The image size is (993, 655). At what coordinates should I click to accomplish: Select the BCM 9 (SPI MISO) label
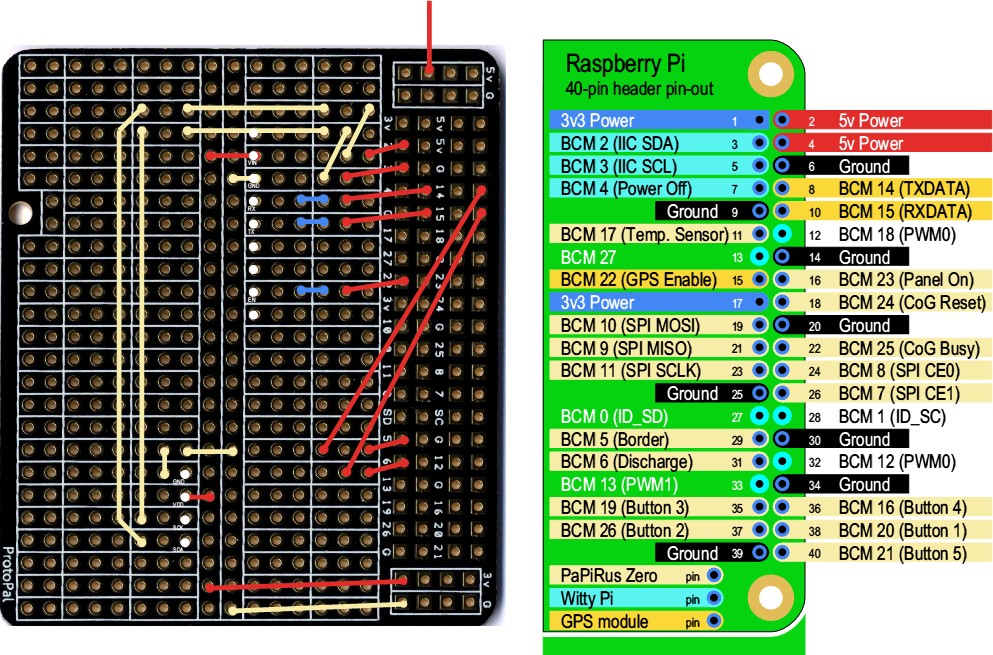coord(626,348)
